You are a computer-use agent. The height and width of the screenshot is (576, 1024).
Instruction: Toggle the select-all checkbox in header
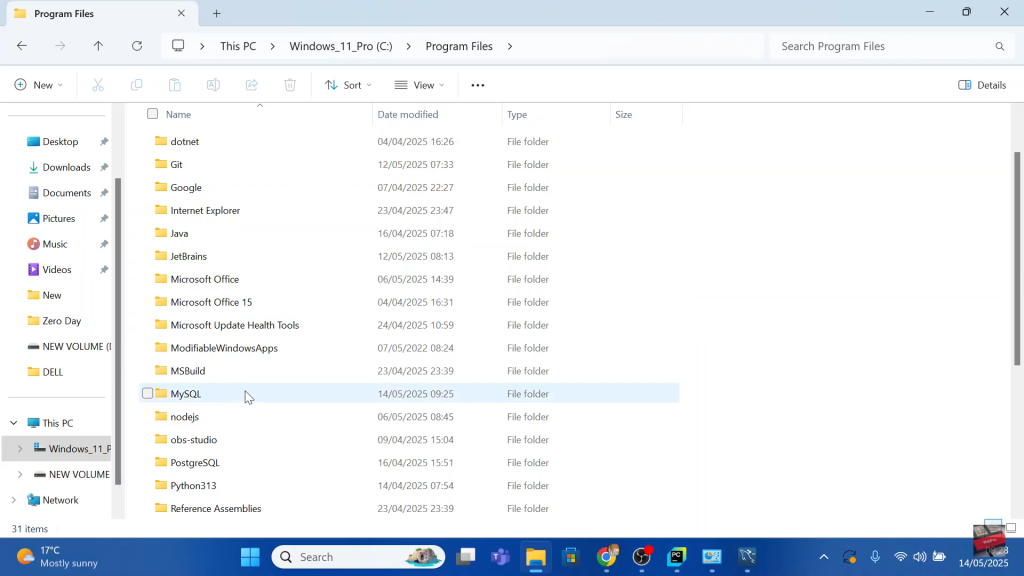(x=152, y=114)
